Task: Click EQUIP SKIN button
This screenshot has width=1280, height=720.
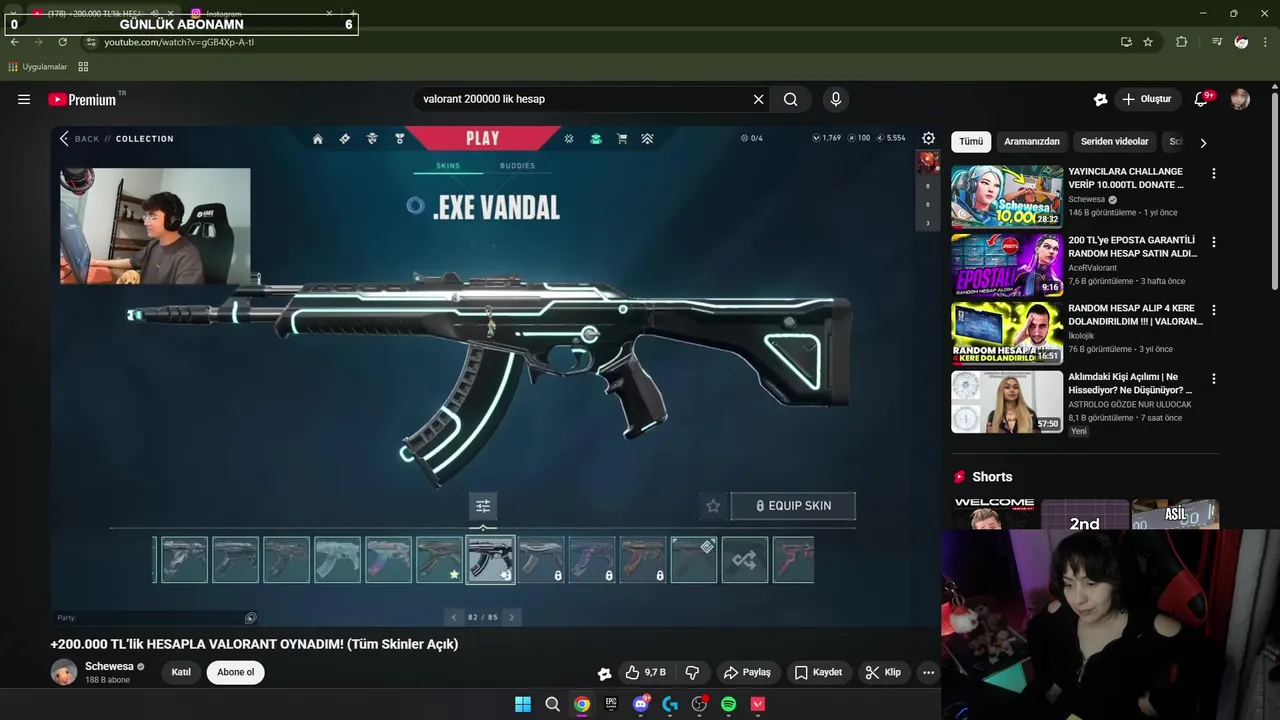Action: pyautogui.click(x=793, y=506)
